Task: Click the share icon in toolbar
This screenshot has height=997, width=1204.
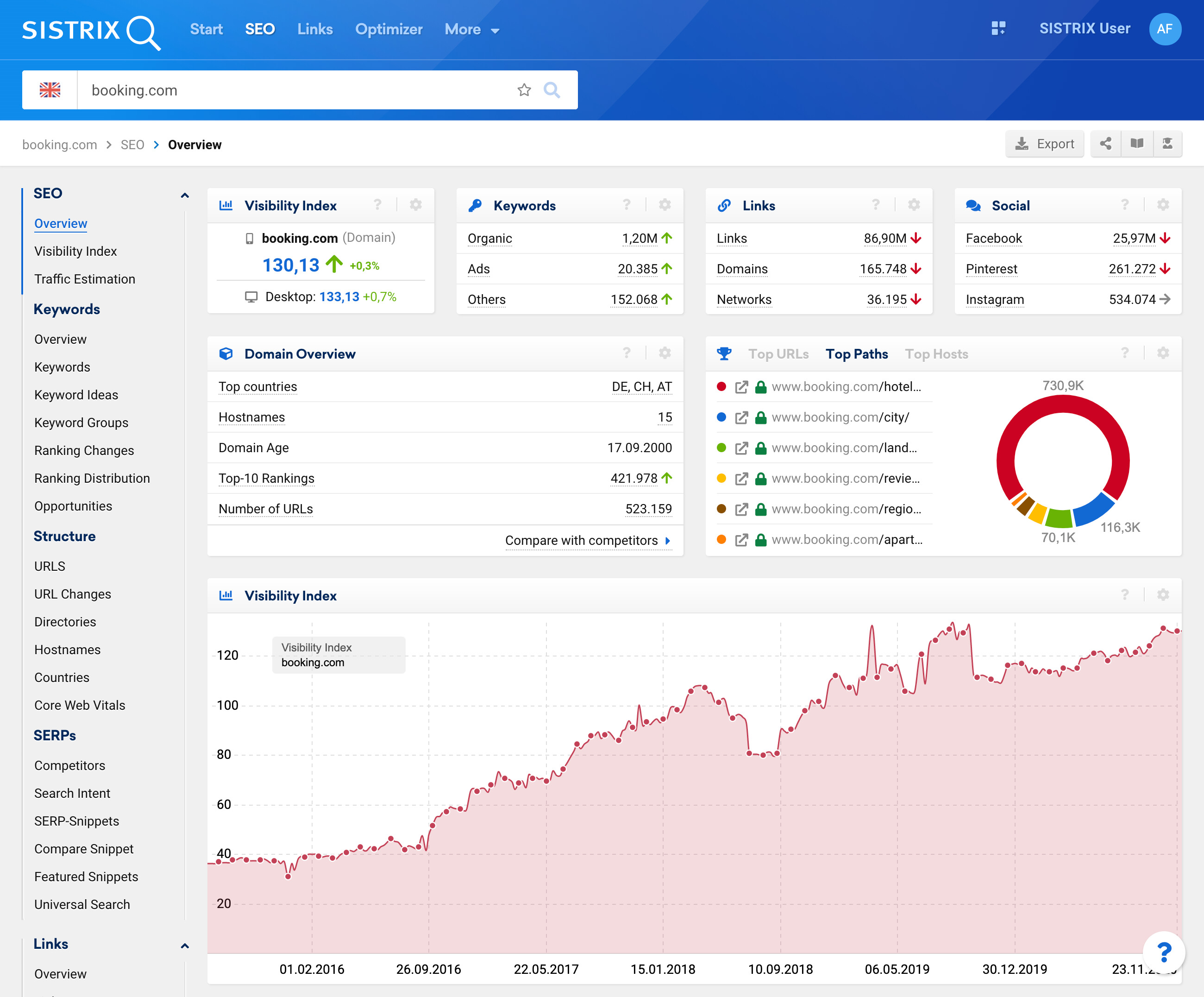Action: (x=1105, y=144)
